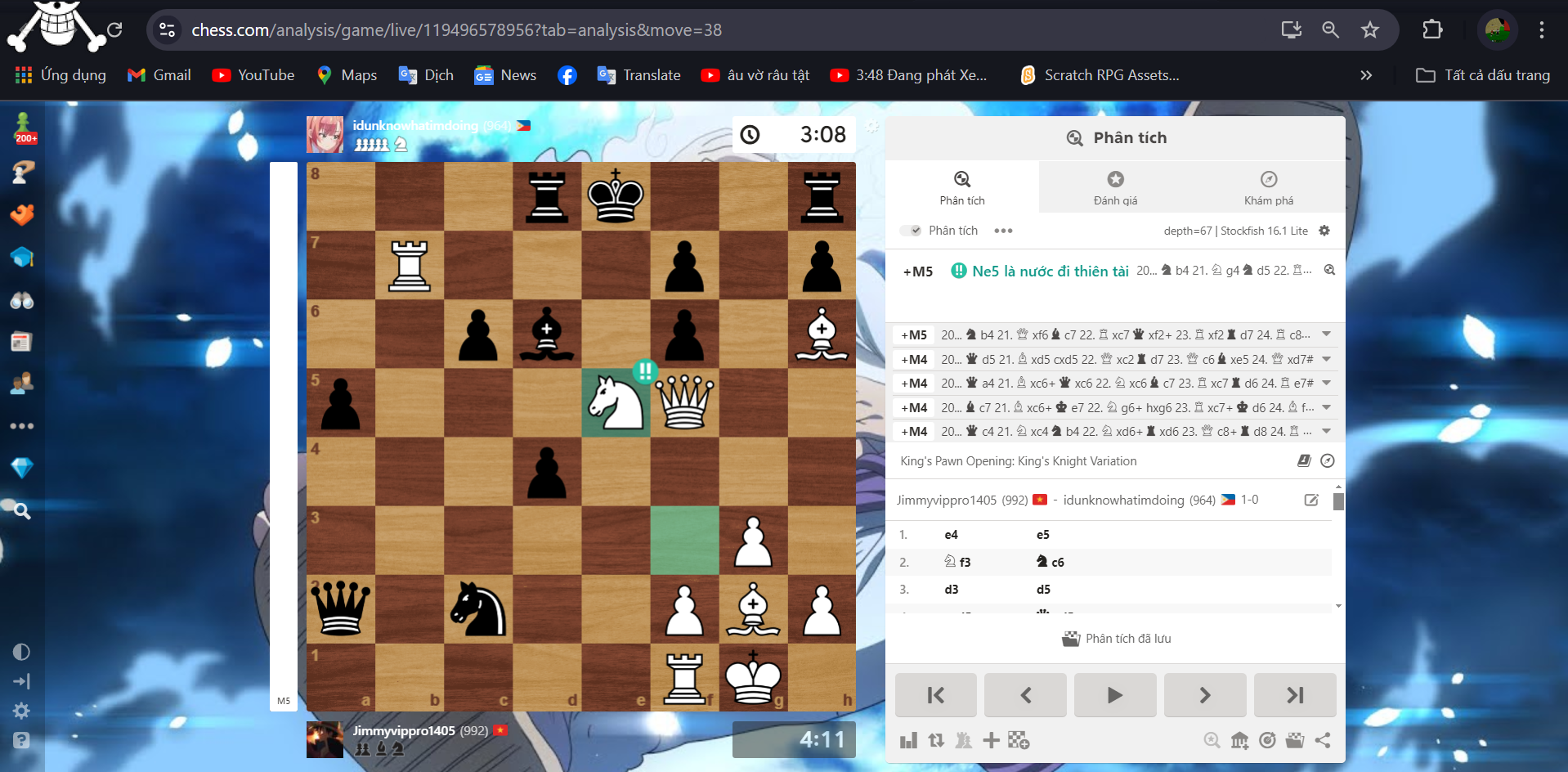Open Watch from the binoculars icon
This screenshot has height=772, width=1568.
point(22,300)
